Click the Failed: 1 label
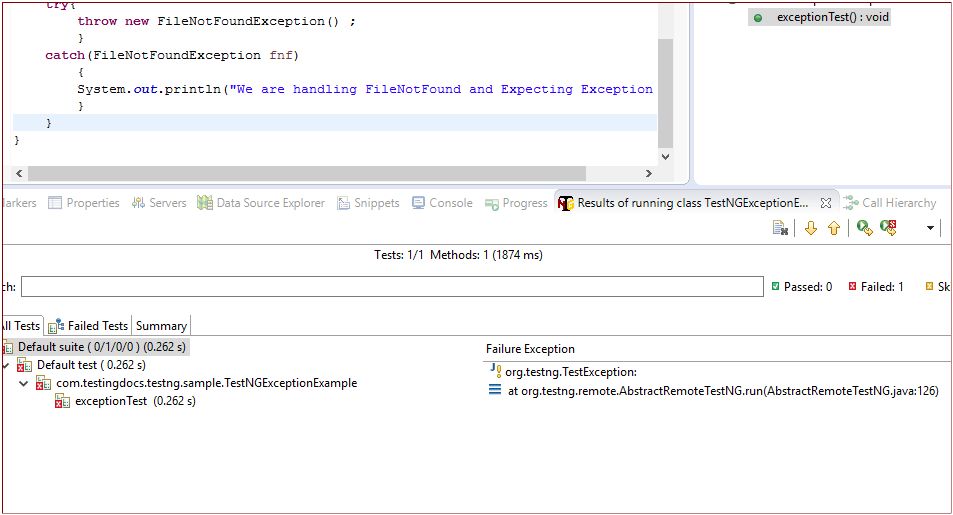Image resolution: width=953 pixels, height=515 pixels. (x=882, y=286)
